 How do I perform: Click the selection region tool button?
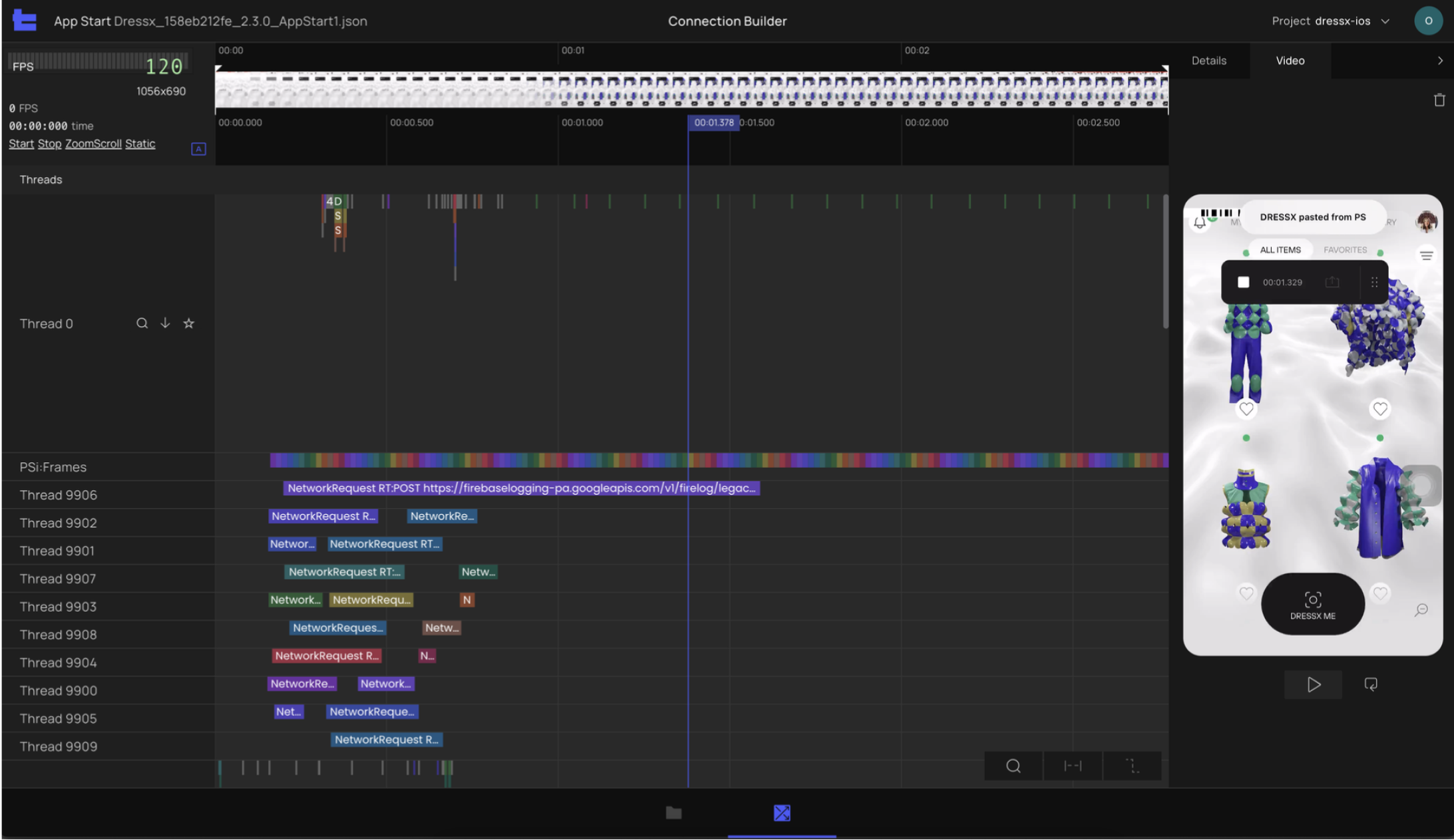coord(1132,766)
